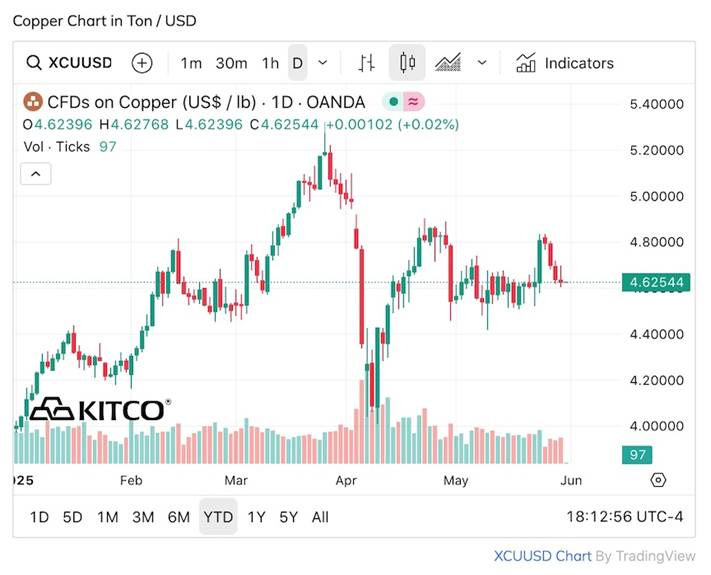Open the XCUUSD Chart link
Screen dimensions: 711x575
click(x=543, y=556)
